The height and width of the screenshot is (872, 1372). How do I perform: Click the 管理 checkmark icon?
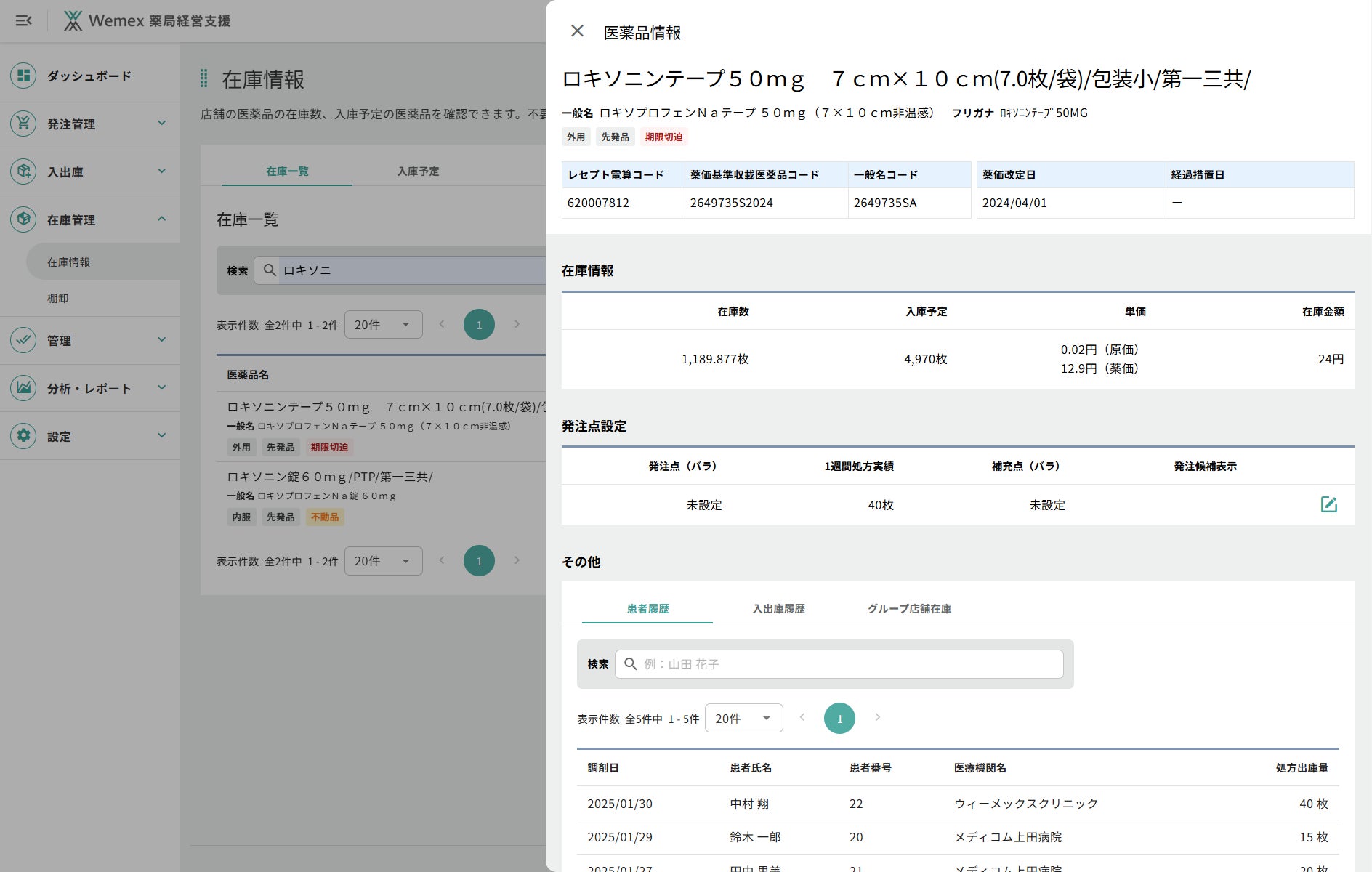23,340
